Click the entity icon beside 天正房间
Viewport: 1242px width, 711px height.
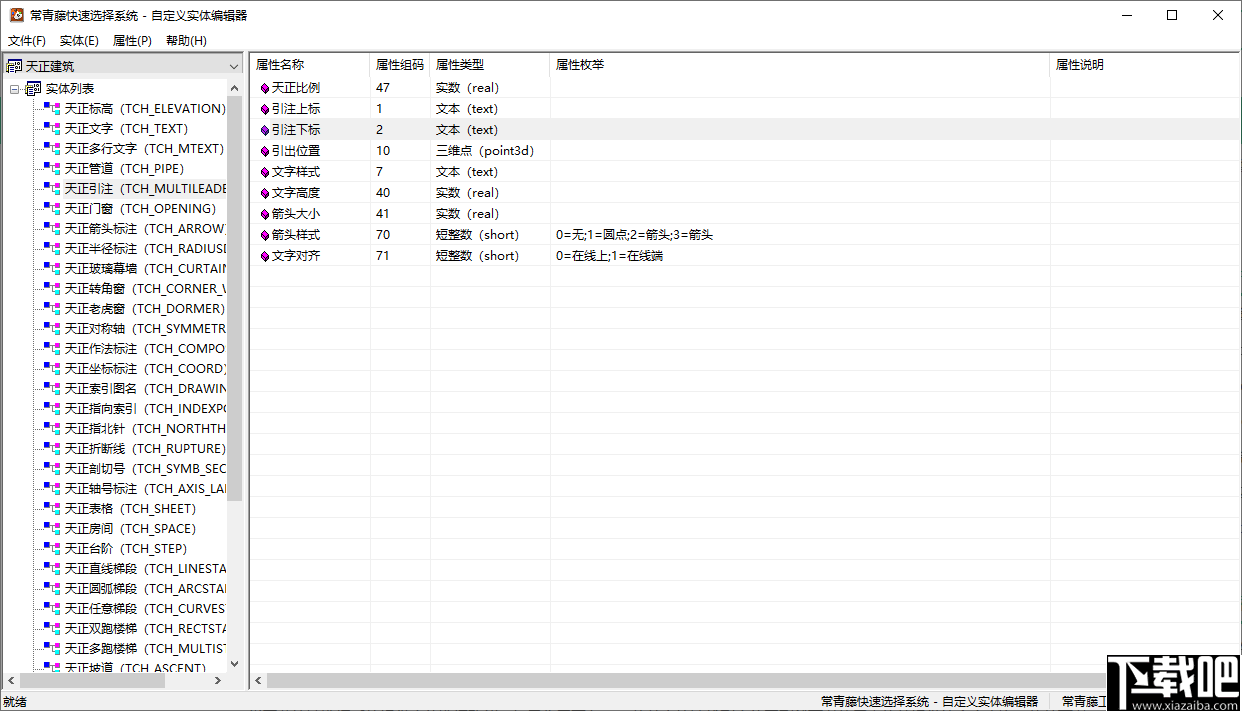51,528
